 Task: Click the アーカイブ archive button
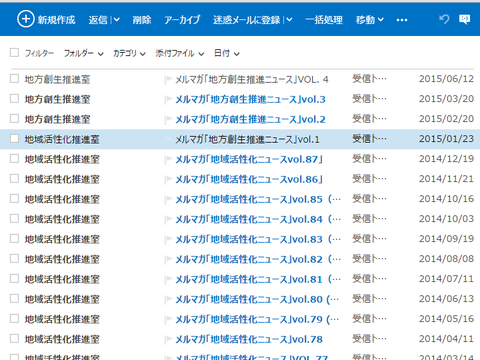(182, 20)
